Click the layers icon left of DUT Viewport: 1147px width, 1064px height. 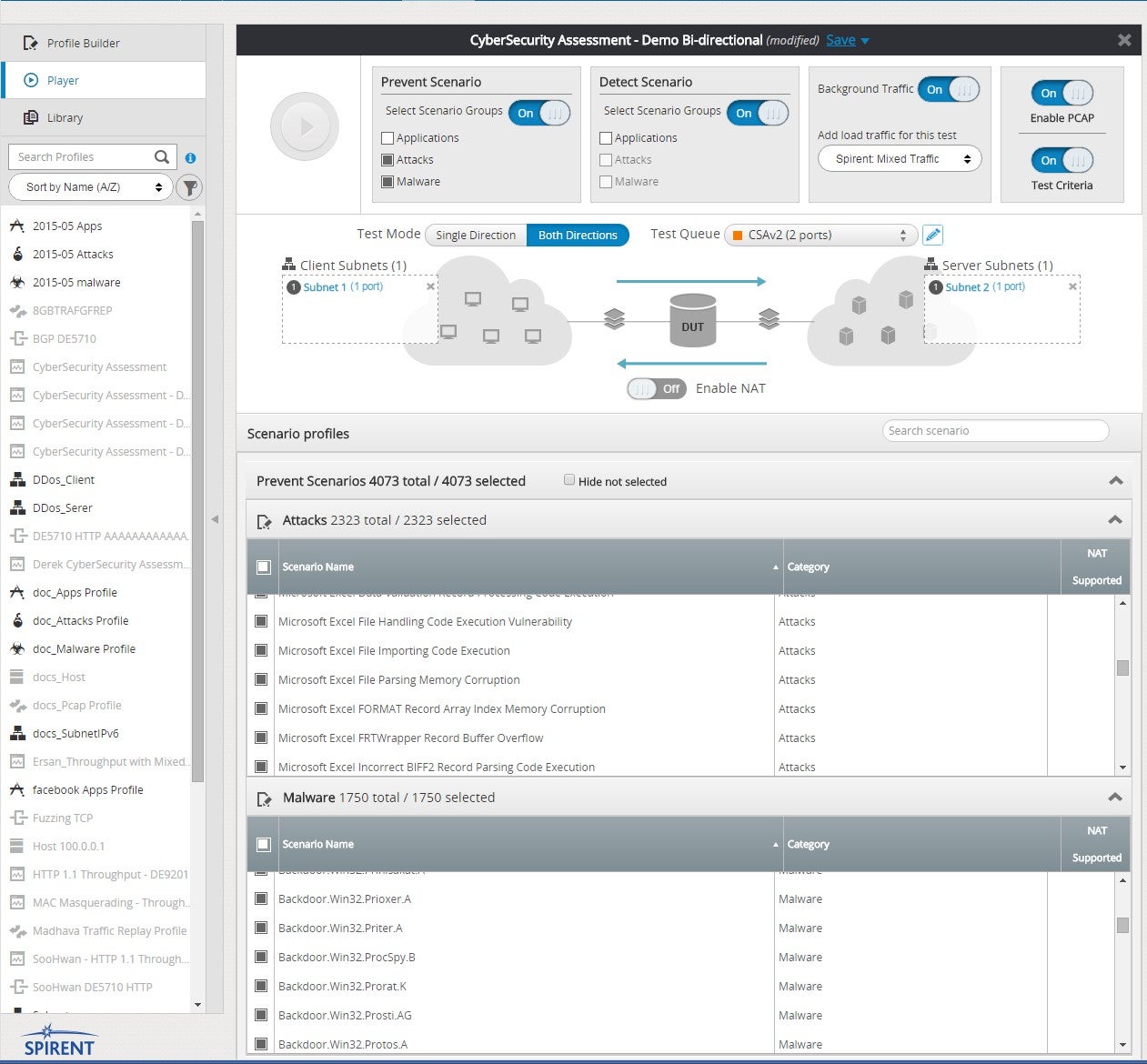(615, 319)
